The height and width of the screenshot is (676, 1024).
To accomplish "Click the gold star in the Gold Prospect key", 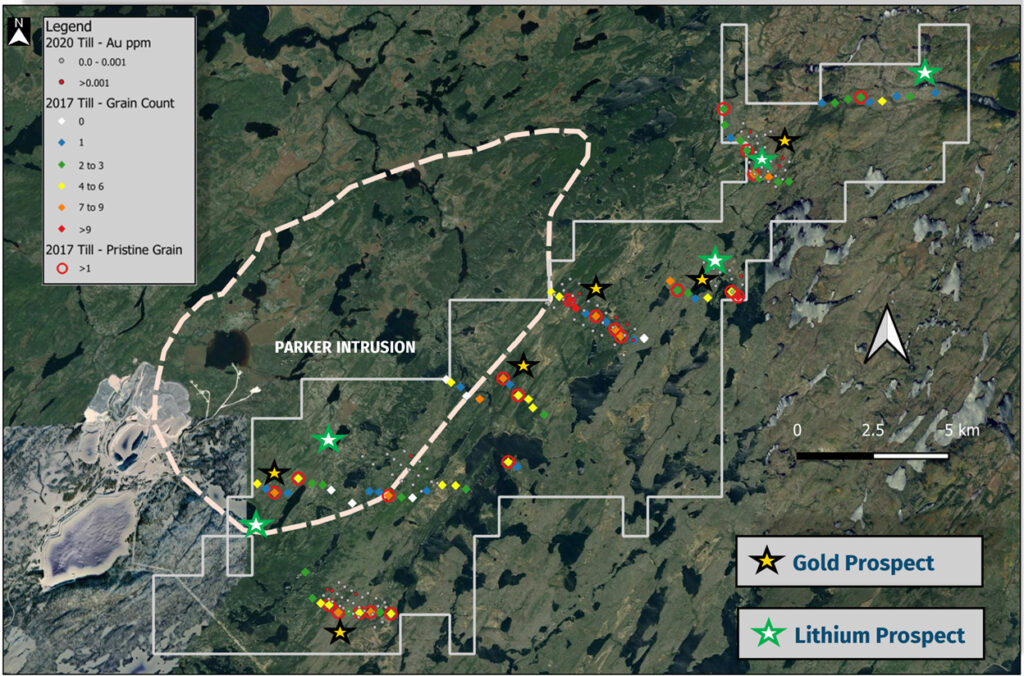I will 766,562.
